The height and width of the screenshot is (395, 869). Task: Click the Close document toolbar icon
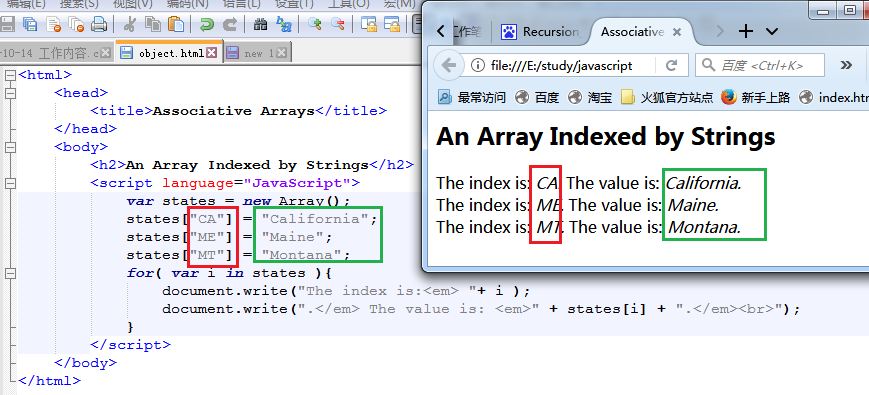[x=54, y=24]
